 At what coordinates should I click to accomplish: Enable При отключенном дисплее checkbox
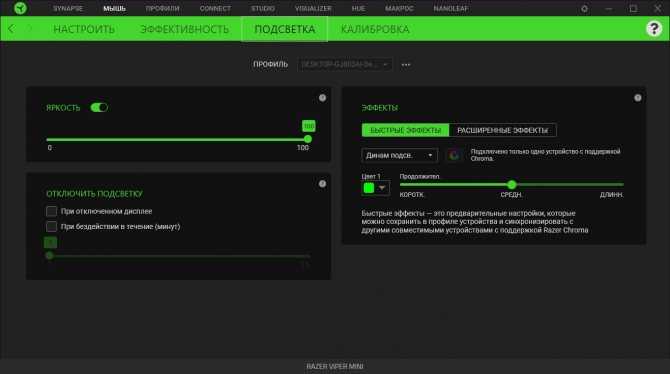tap(51, 211)
